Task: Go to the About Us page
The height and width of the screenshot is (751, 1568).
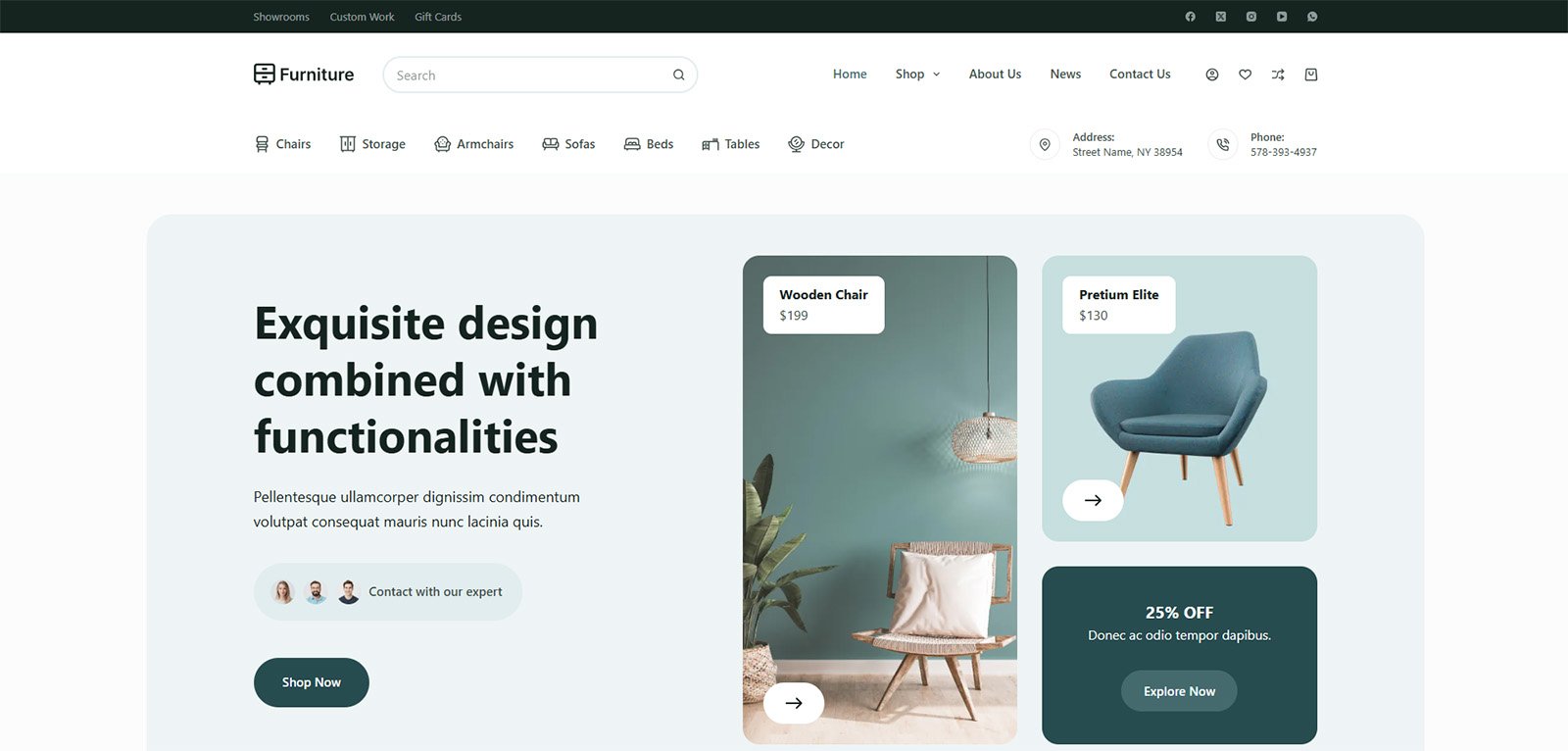Action: pyautogui.click(x=995, y=75)
